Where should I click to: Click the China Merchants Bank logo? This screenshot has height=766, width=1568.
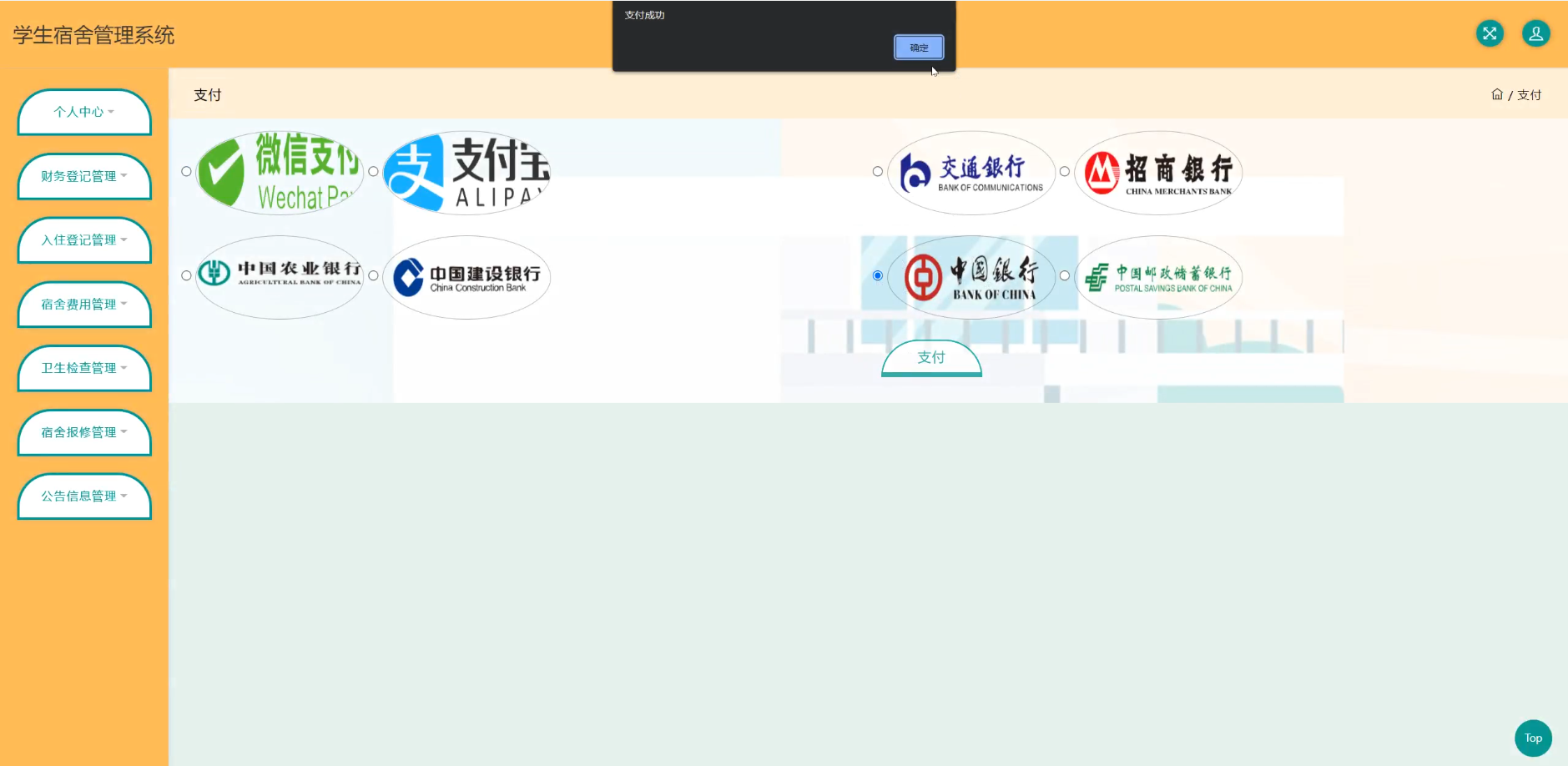pyautogui.click(x=1158, y=172)
